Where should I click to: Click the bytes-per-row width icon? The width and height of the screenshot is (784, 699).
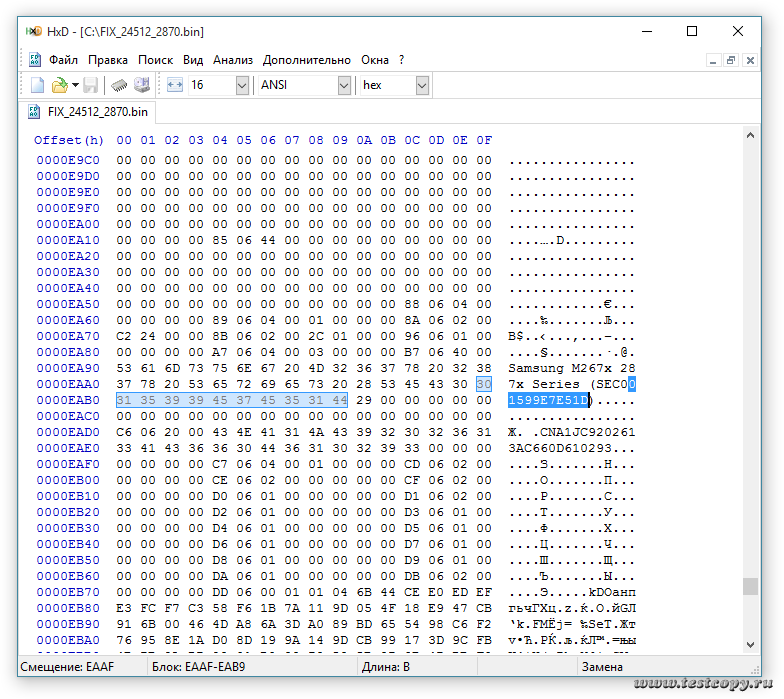[175, 86]
